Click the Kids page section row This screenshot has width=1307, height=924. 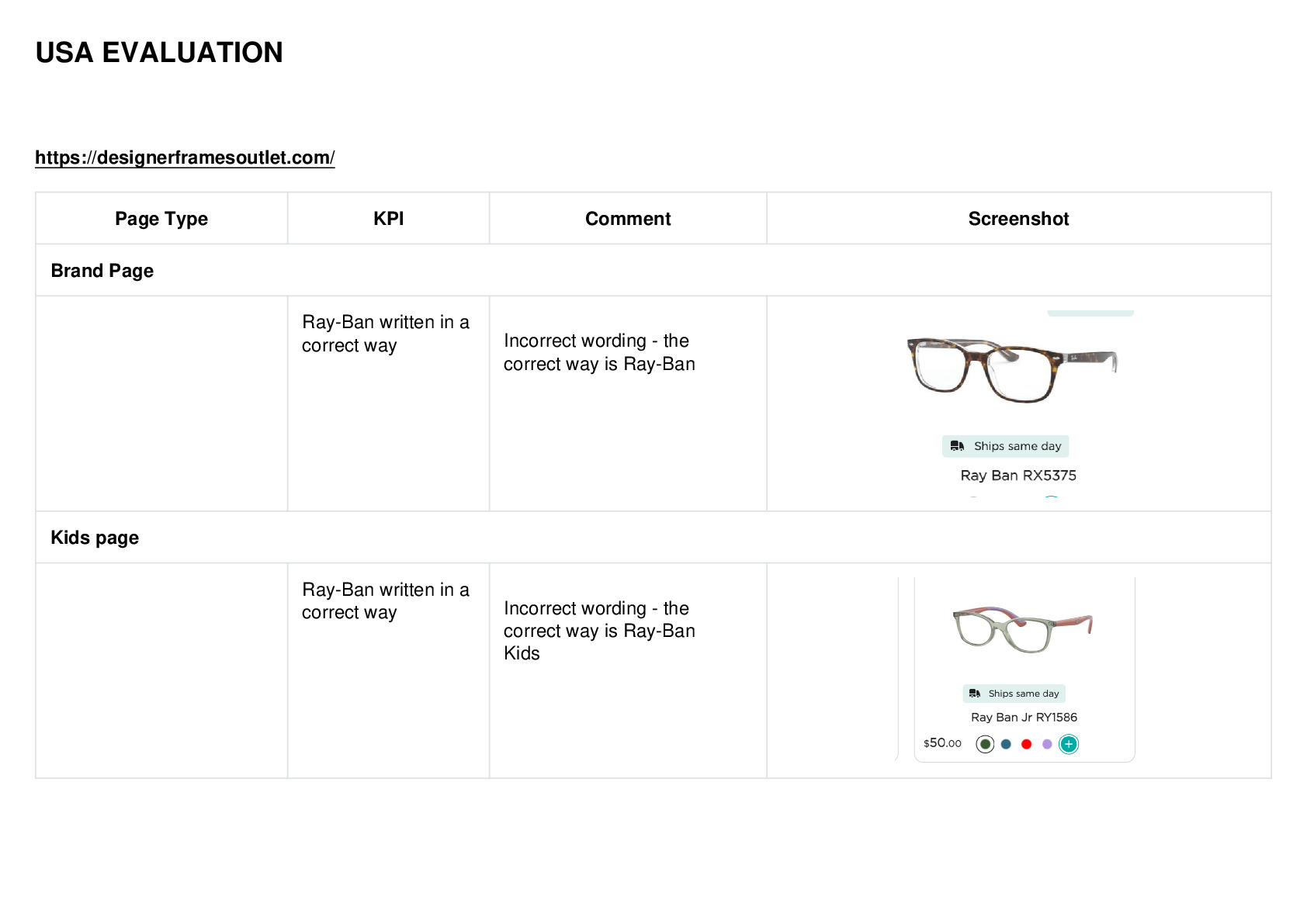(653, 537)
